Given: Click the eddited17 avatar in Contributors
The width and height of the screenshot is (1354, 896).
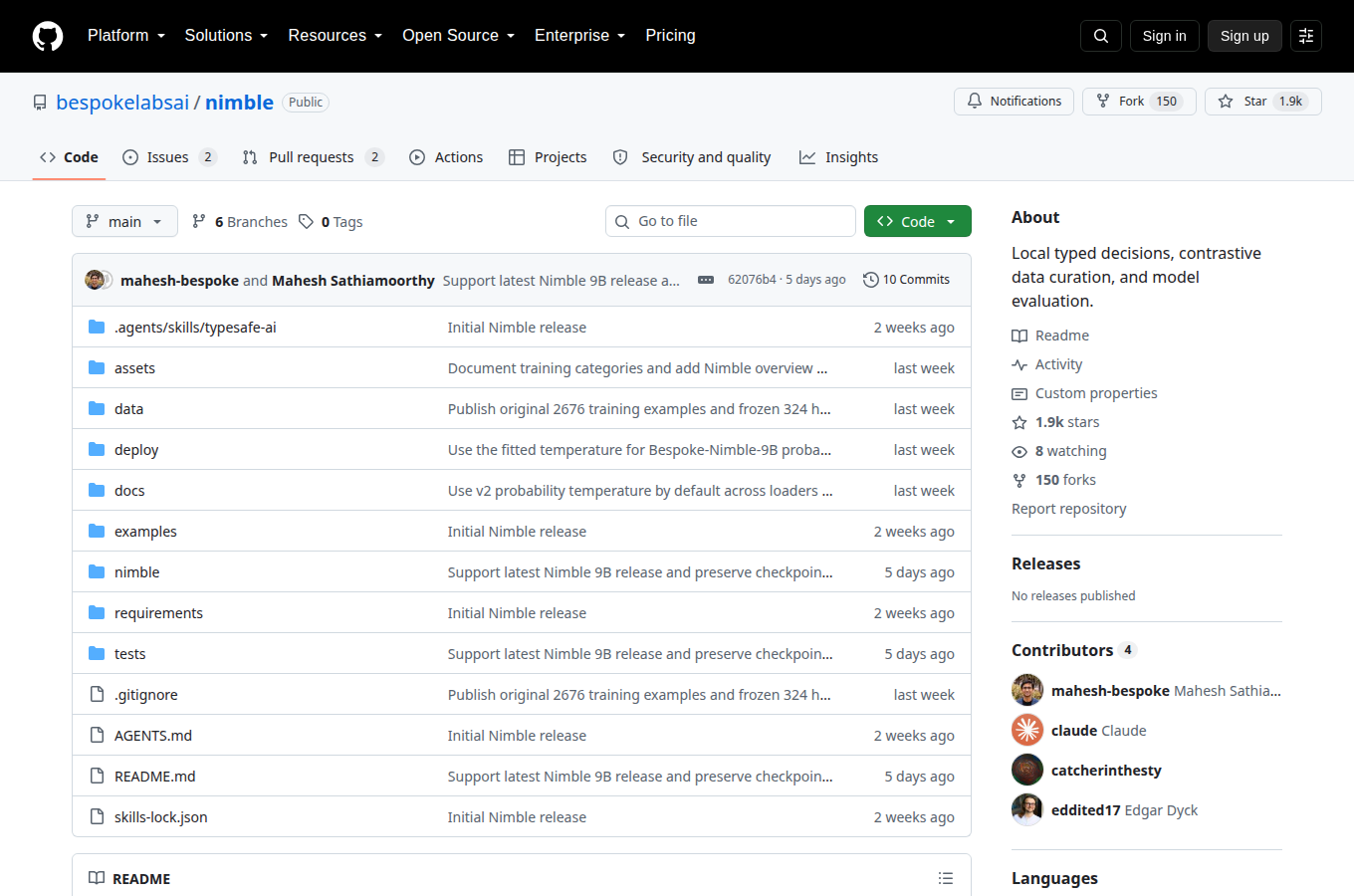Looking at the screenshot, I should click(1027, 809).
